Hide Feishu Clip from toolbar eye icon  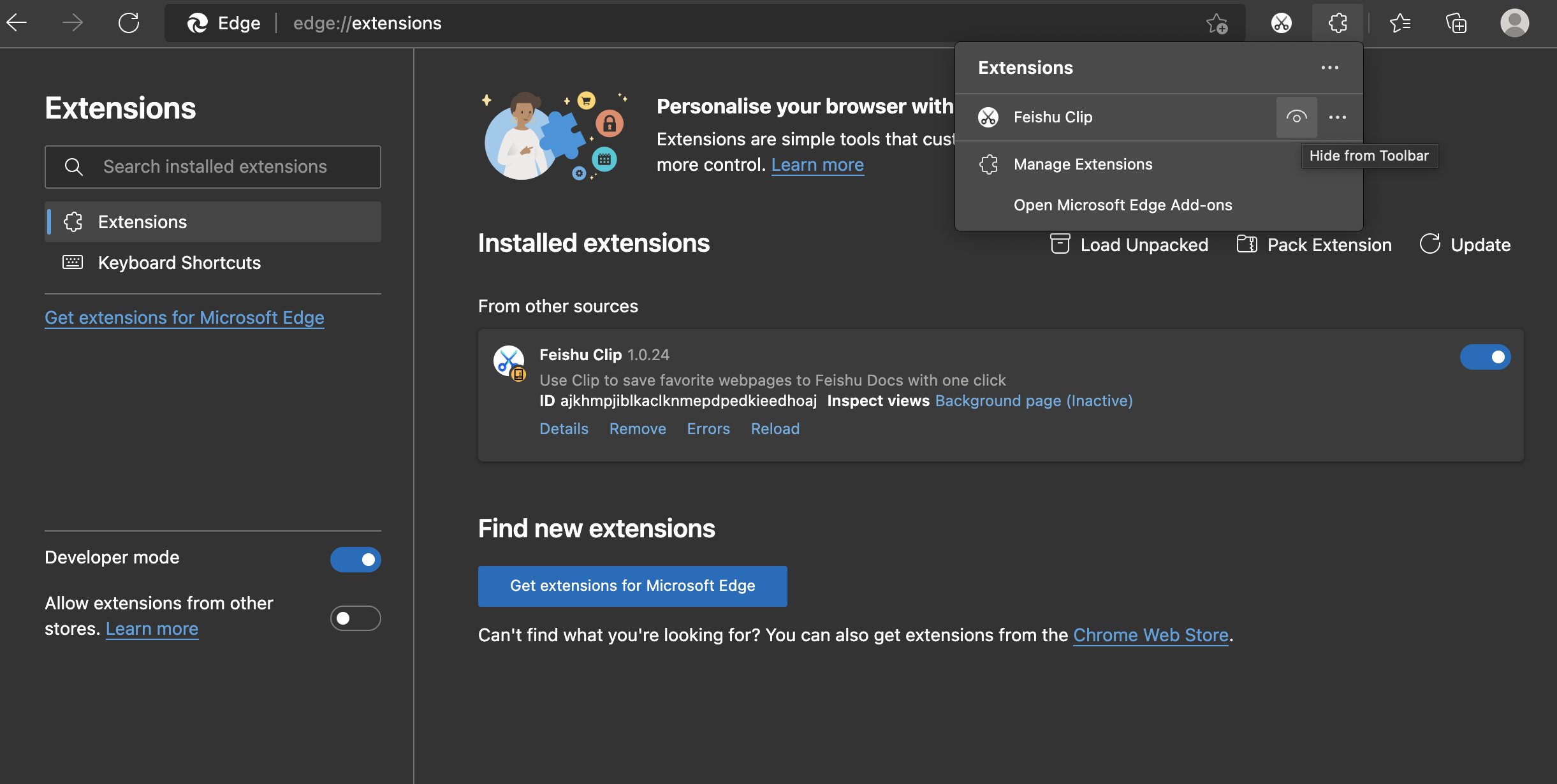pyautogui.click(x=1297, y=117)
